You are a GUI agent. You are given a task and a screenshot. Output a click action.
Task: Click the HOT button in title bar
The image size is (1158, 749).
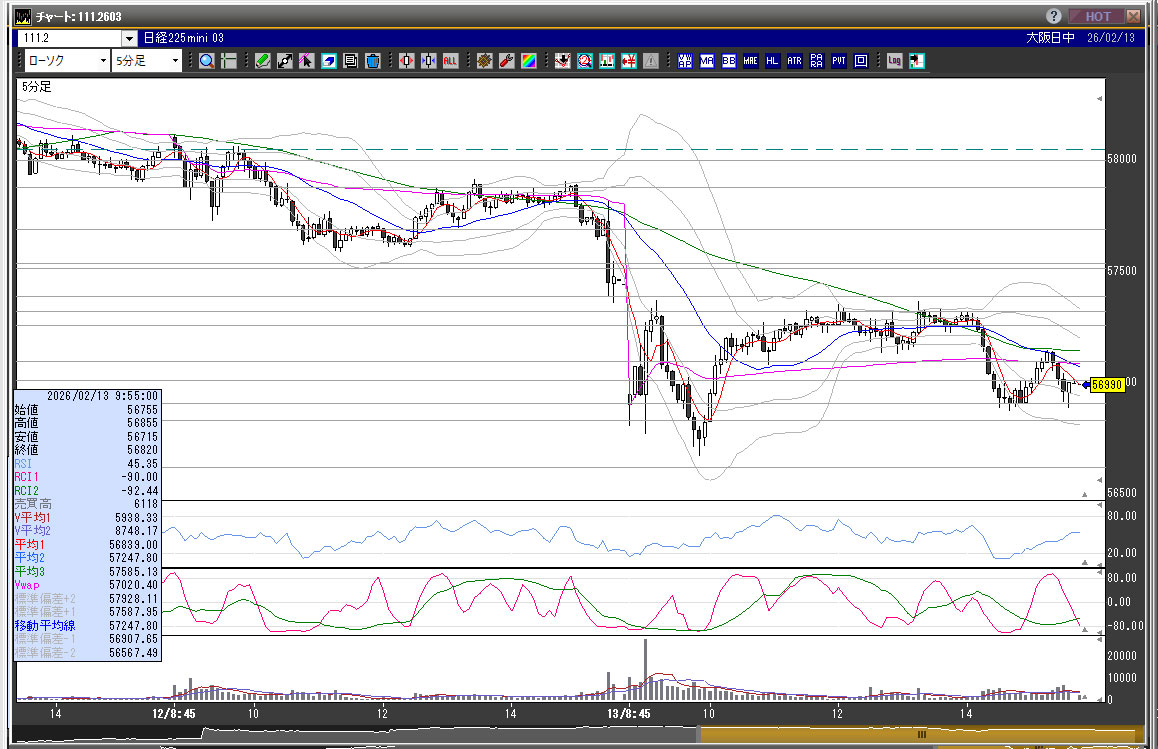pos(1096,16)
